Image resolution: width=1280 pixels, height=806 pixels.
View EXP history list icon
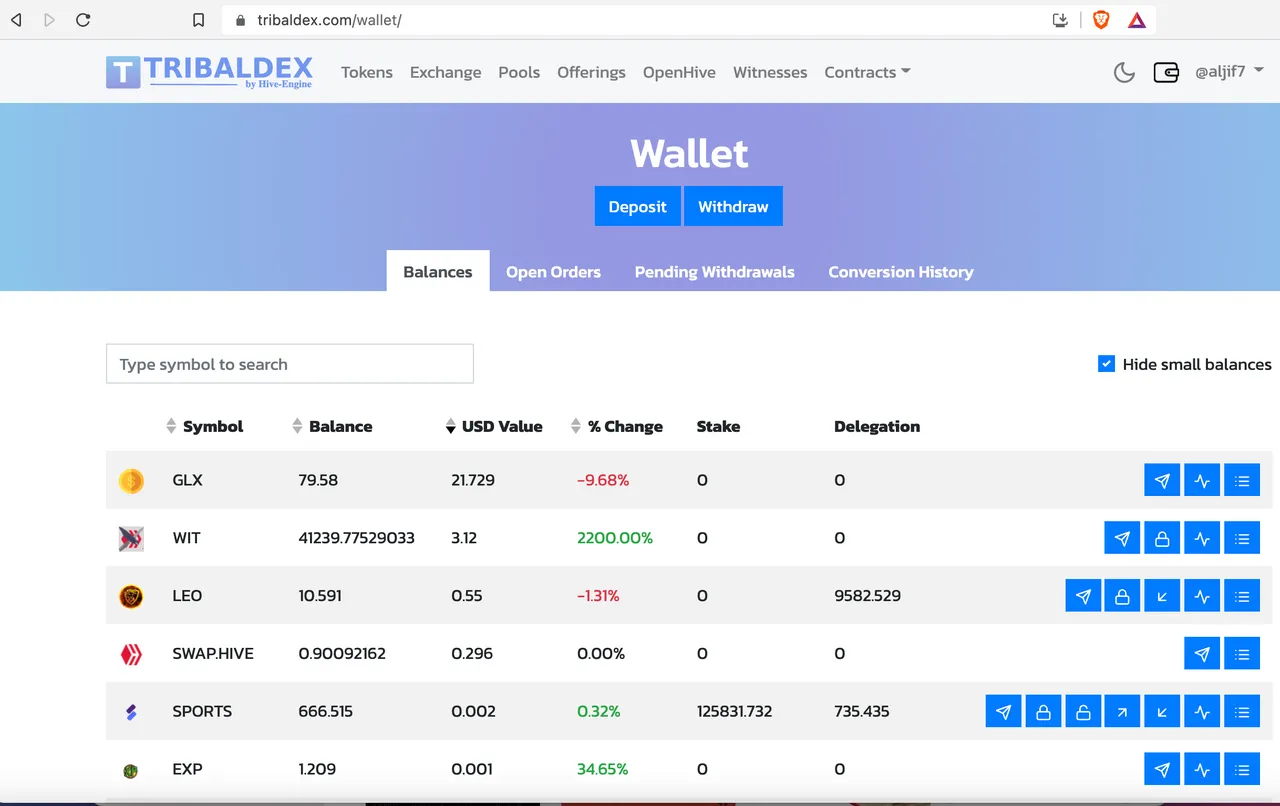pyautogui.click(x=1242, y=770)
